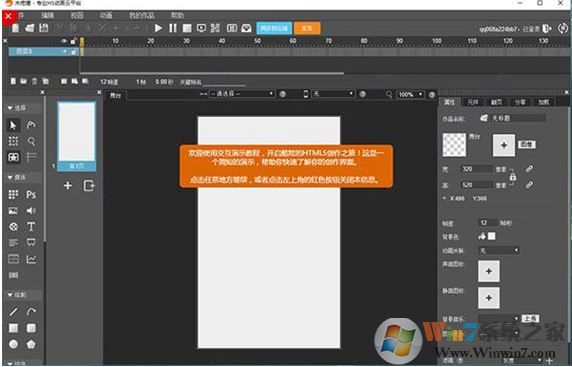Image resolution: width=572 pixels, height=367 pixels.
Task: Open the fourth menu bar item
Action: [x=106, y=15]
